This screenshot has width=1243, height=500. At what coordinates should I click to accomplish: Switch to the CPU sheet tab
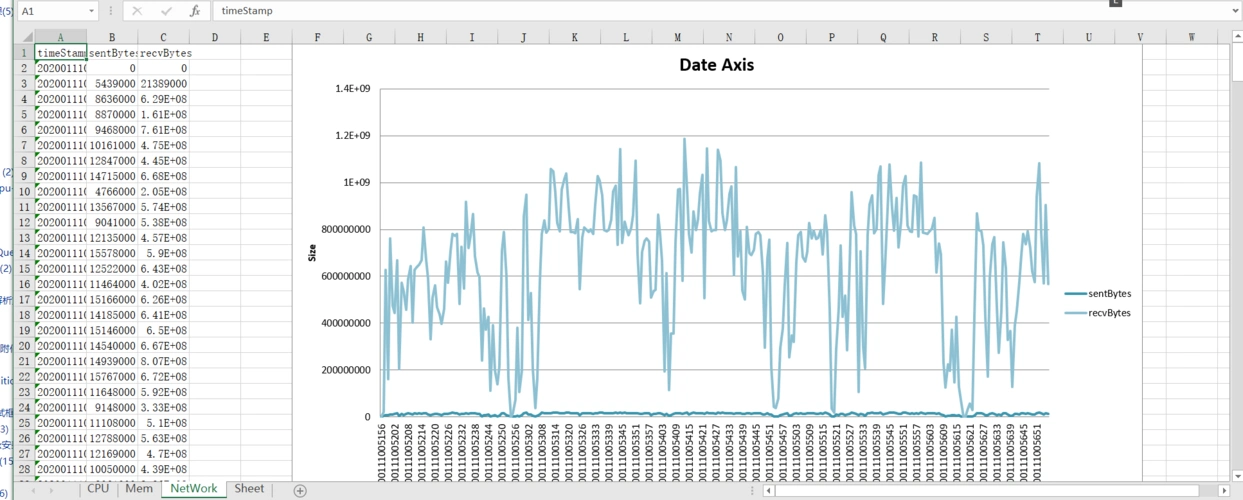tap(98, 489)
